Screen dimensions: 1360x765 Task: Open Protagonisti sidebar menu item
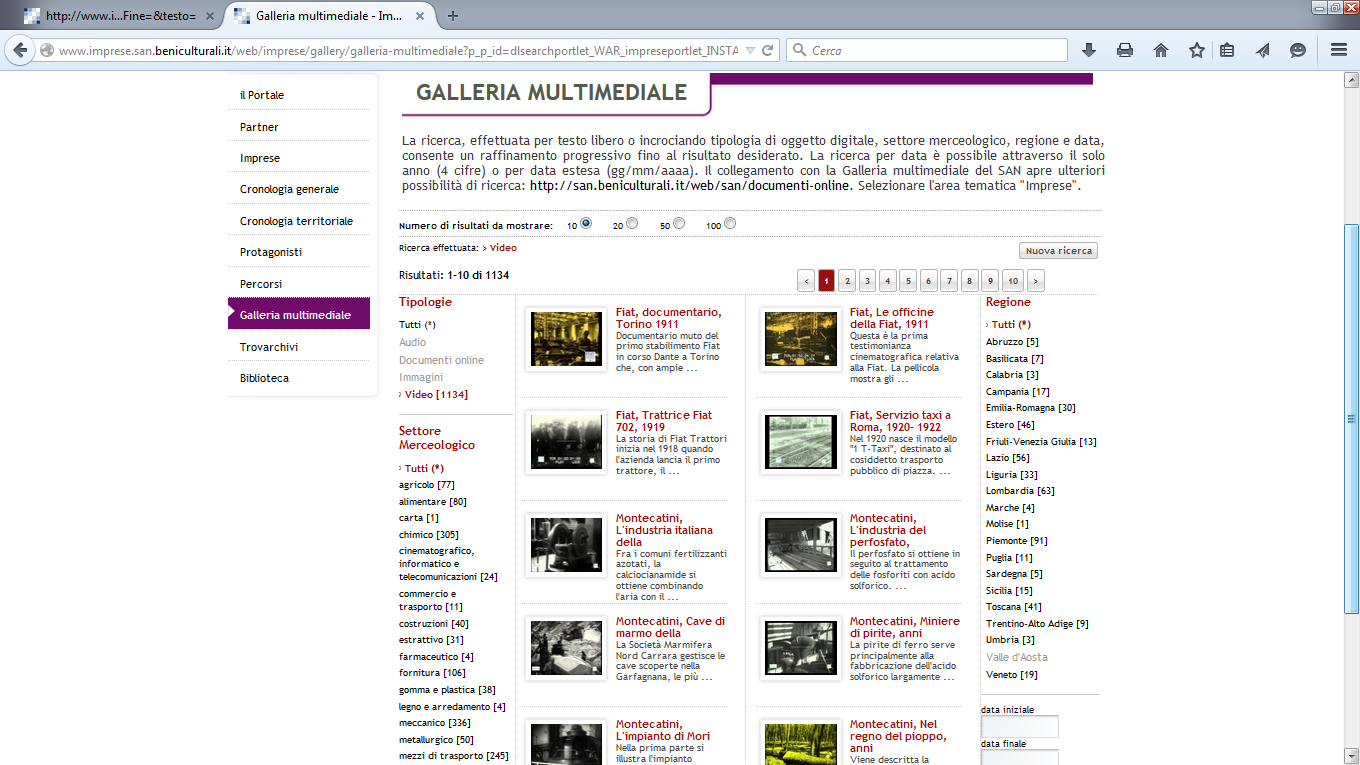pyautogui.click(x=271, y=252)
